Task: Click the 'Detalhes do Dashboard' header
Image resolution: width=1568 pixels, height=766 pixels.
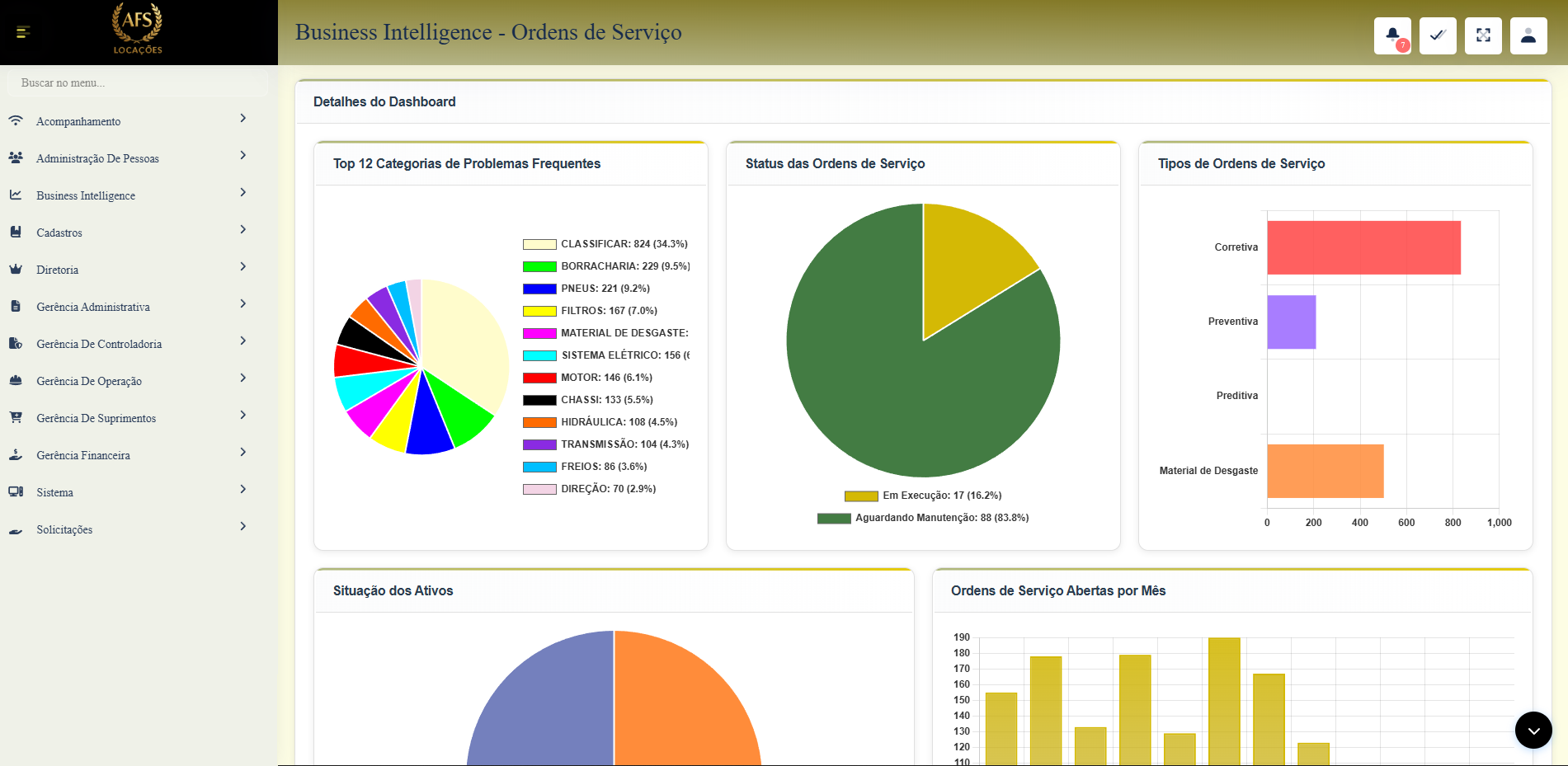Action: coord(384,101)
